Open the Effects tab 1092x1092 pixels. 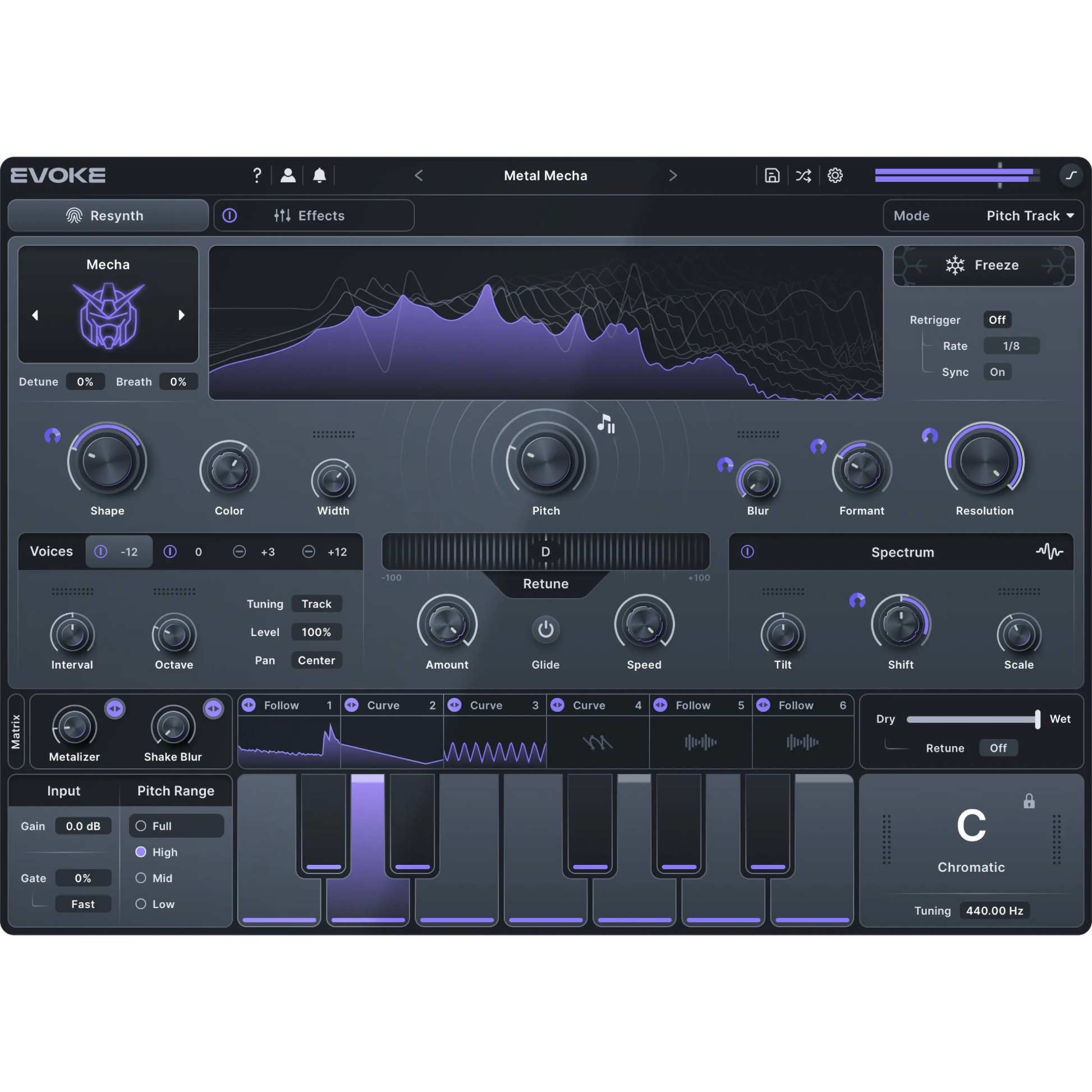[x=321, y=215]
